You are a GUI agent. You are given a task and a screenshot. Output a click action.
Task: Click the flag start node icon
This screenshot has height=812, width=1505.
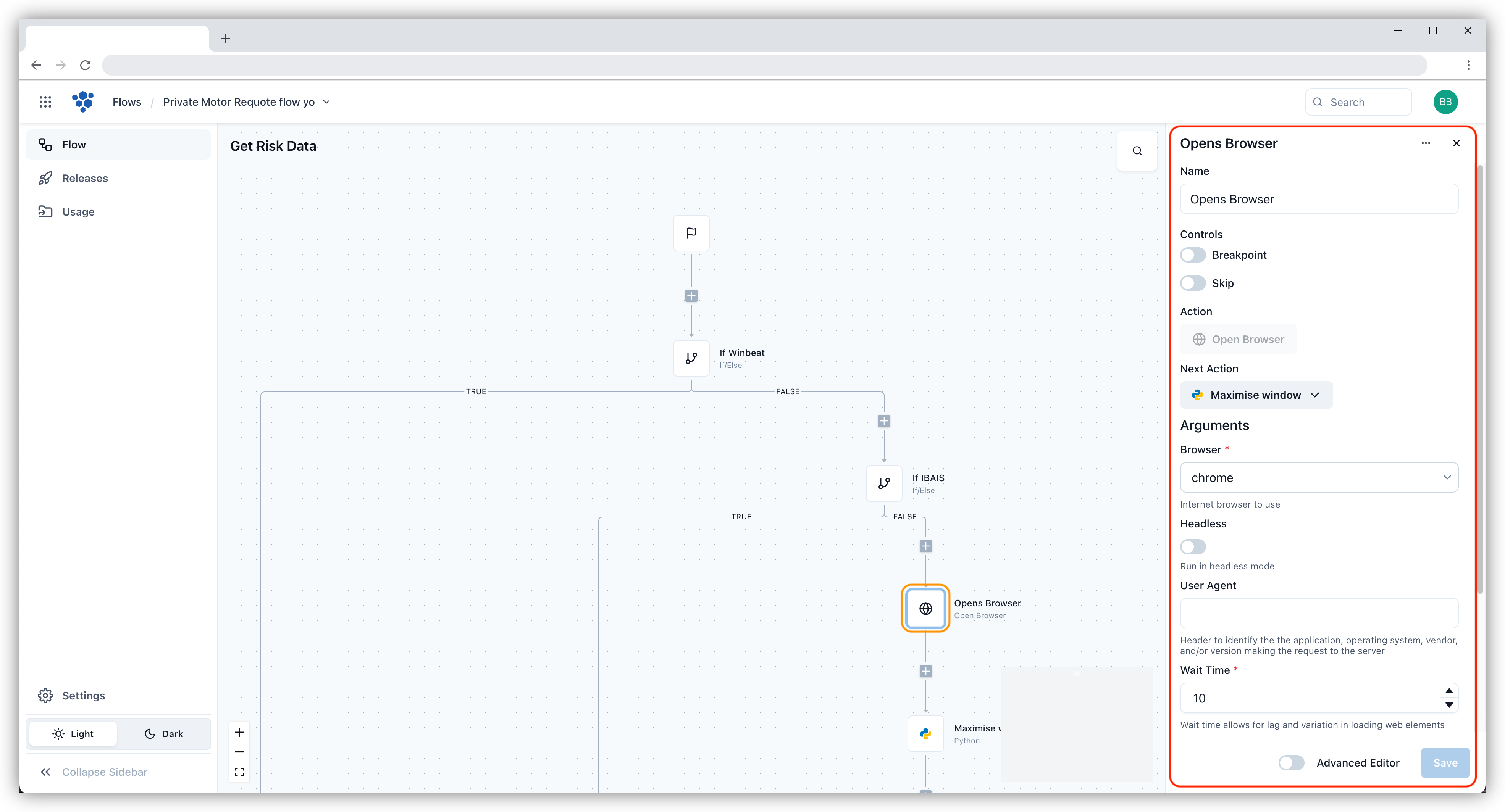click(691, 233)
